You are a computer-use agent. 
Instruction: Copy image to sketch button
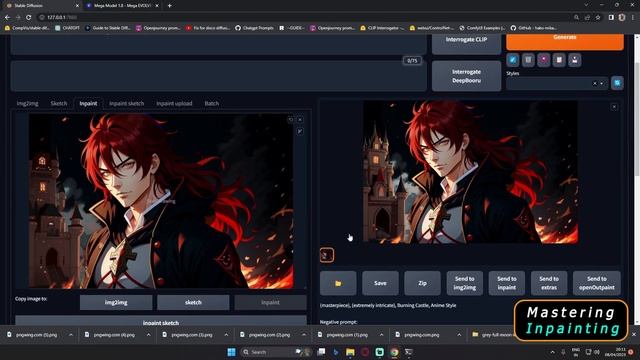tap(193, 302)
